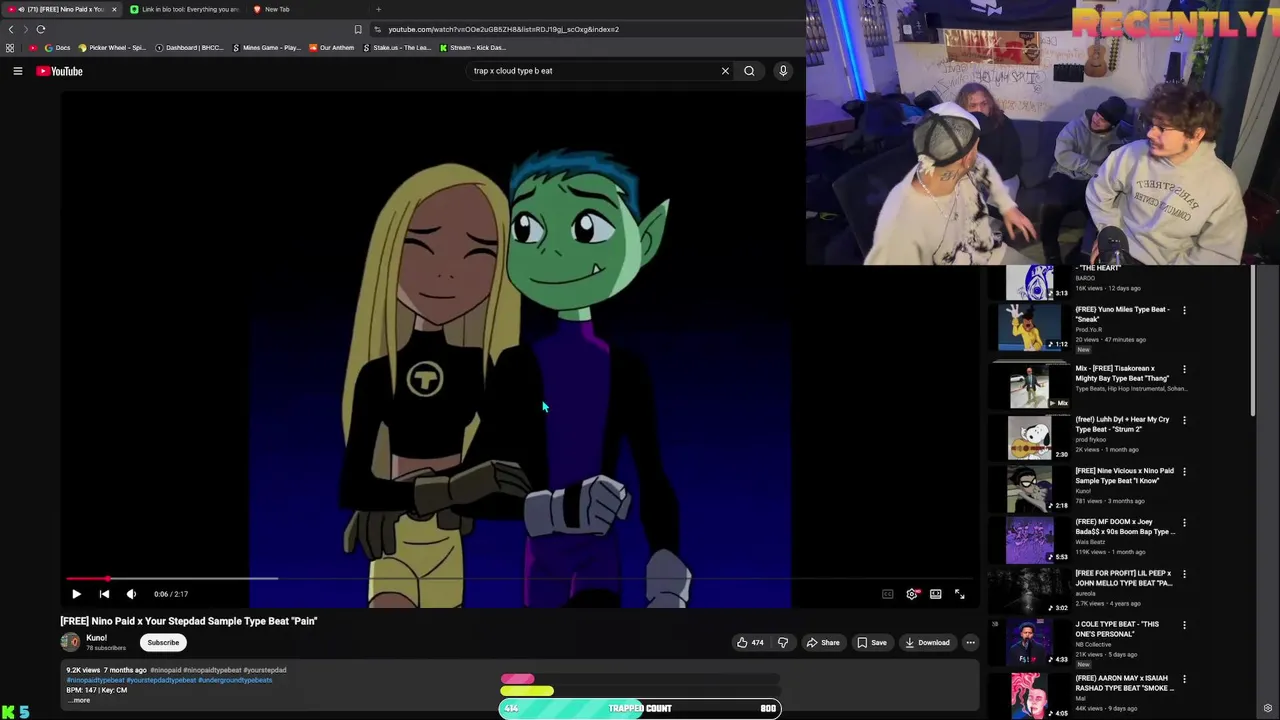Open the YouTube settings gear at bottom right
Image resolution: width=1280 pixels, height=720 pixels.
click(x=1267, y=709)
